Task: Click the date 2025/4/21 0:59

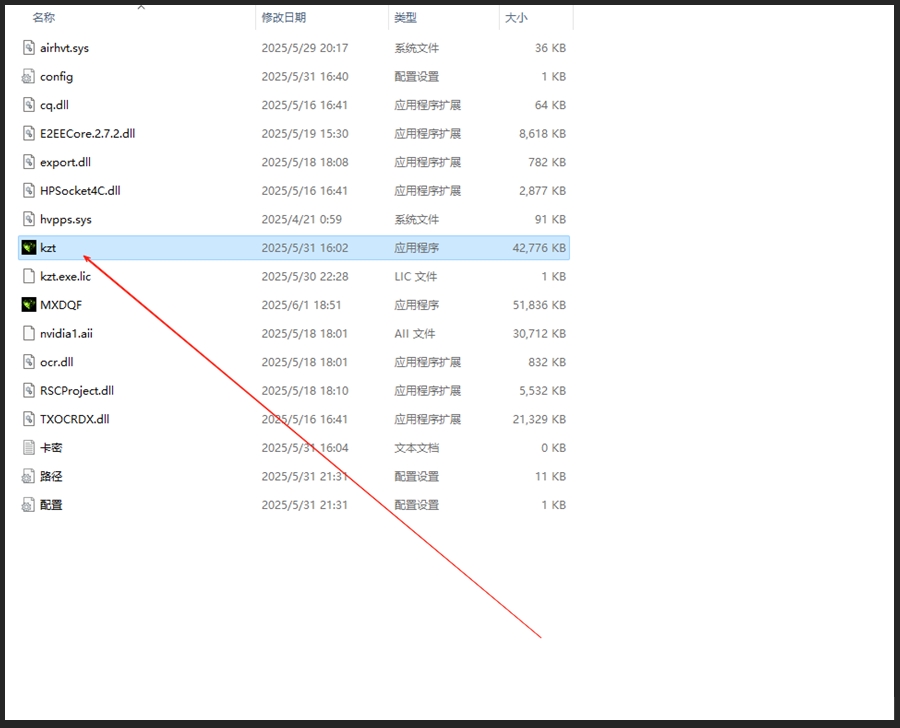Action: 301,220
